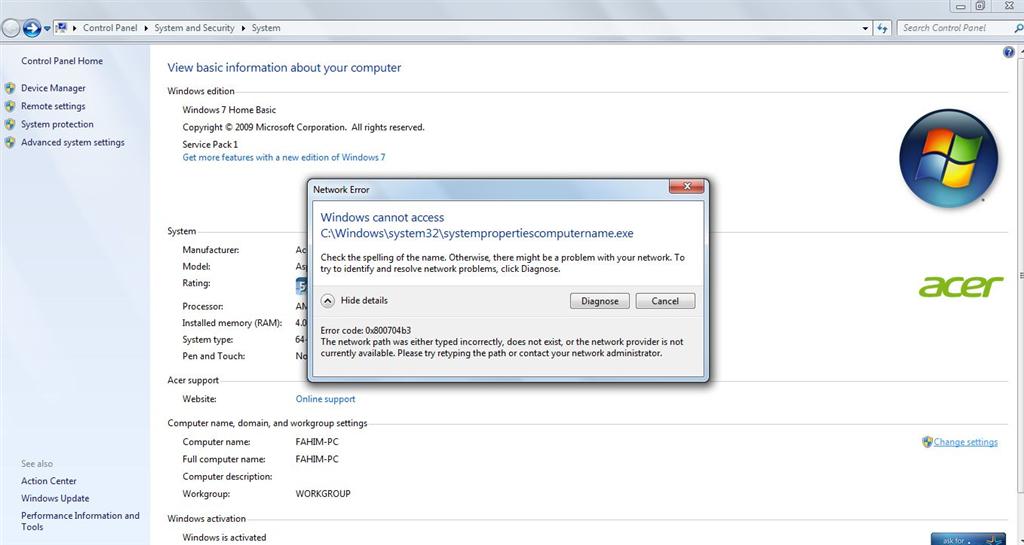
Task: Click the FAHIM-PC computer name value
Action: coord(317,442)
